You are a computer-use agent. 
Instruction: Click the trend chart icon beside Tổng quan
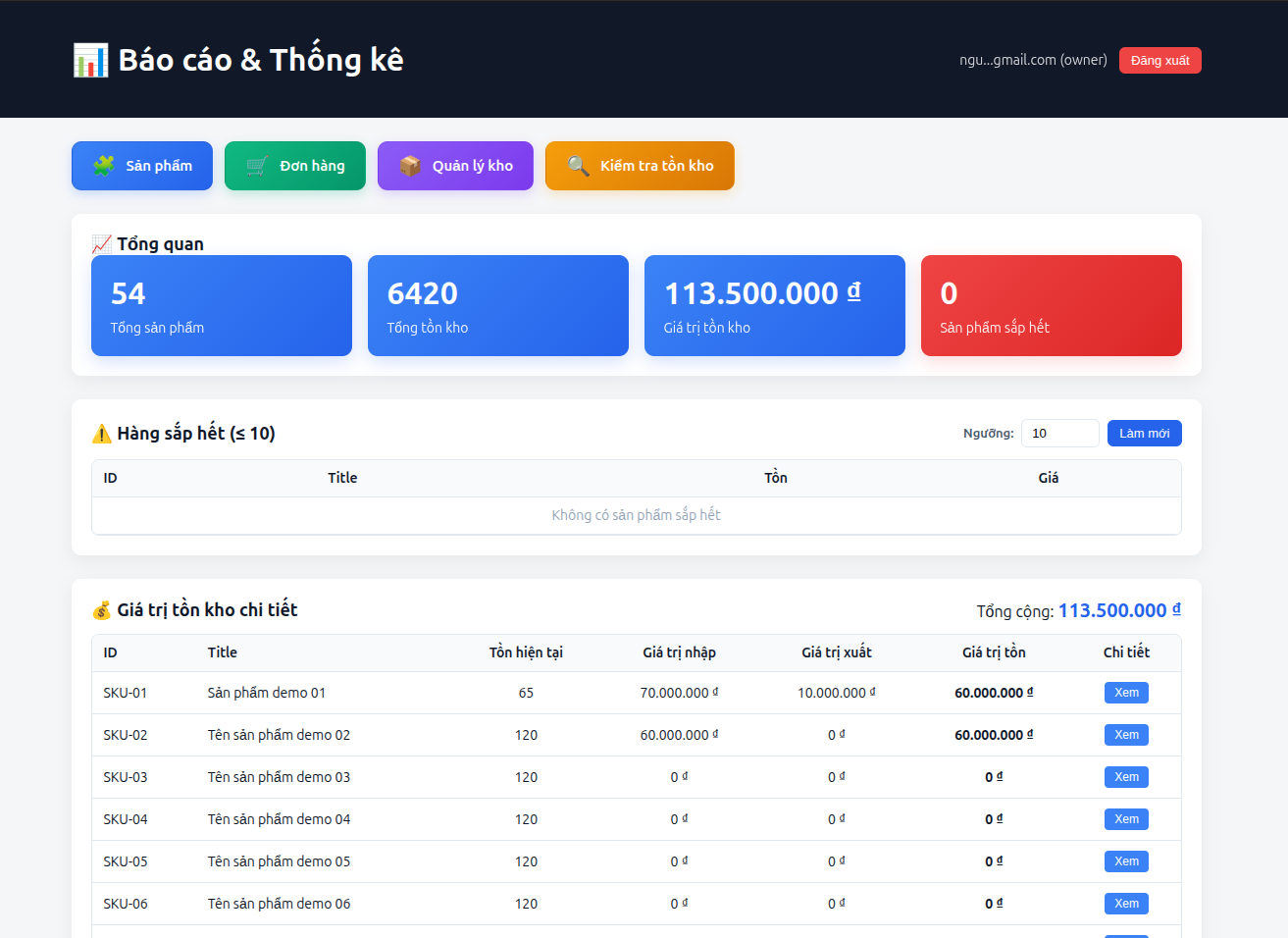[x=101, y=244]
